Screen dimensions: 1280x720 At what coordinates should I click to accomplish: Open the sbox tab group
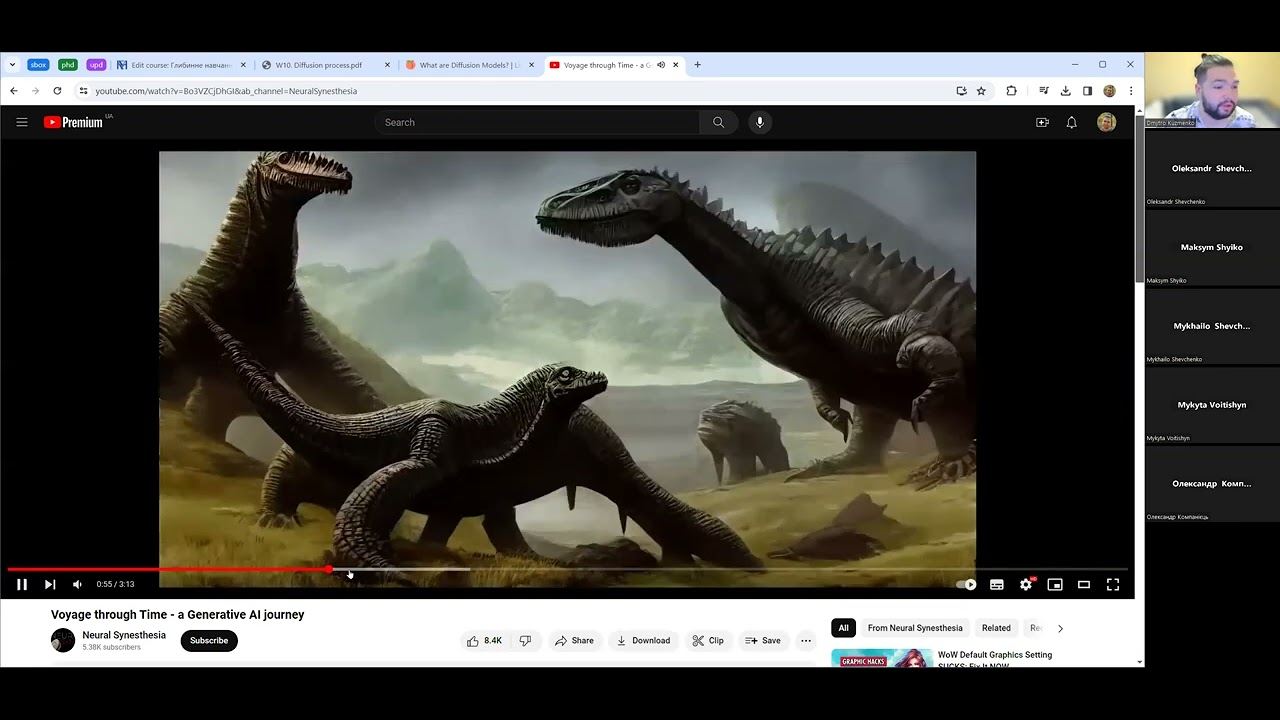click(x=38, y=65)
